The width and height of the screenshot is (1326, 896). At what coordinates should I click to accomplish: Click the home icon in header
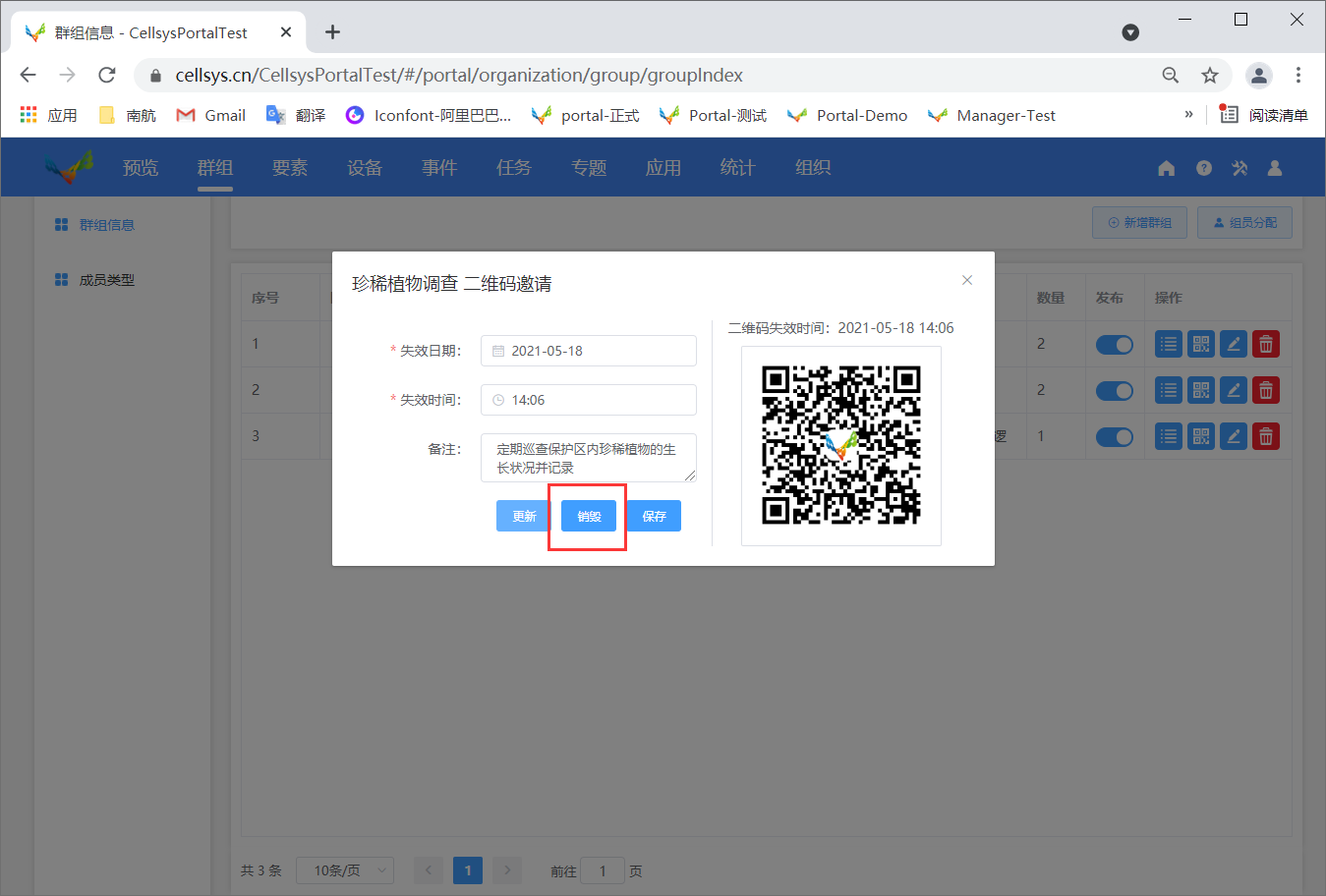click(1167, 168)
